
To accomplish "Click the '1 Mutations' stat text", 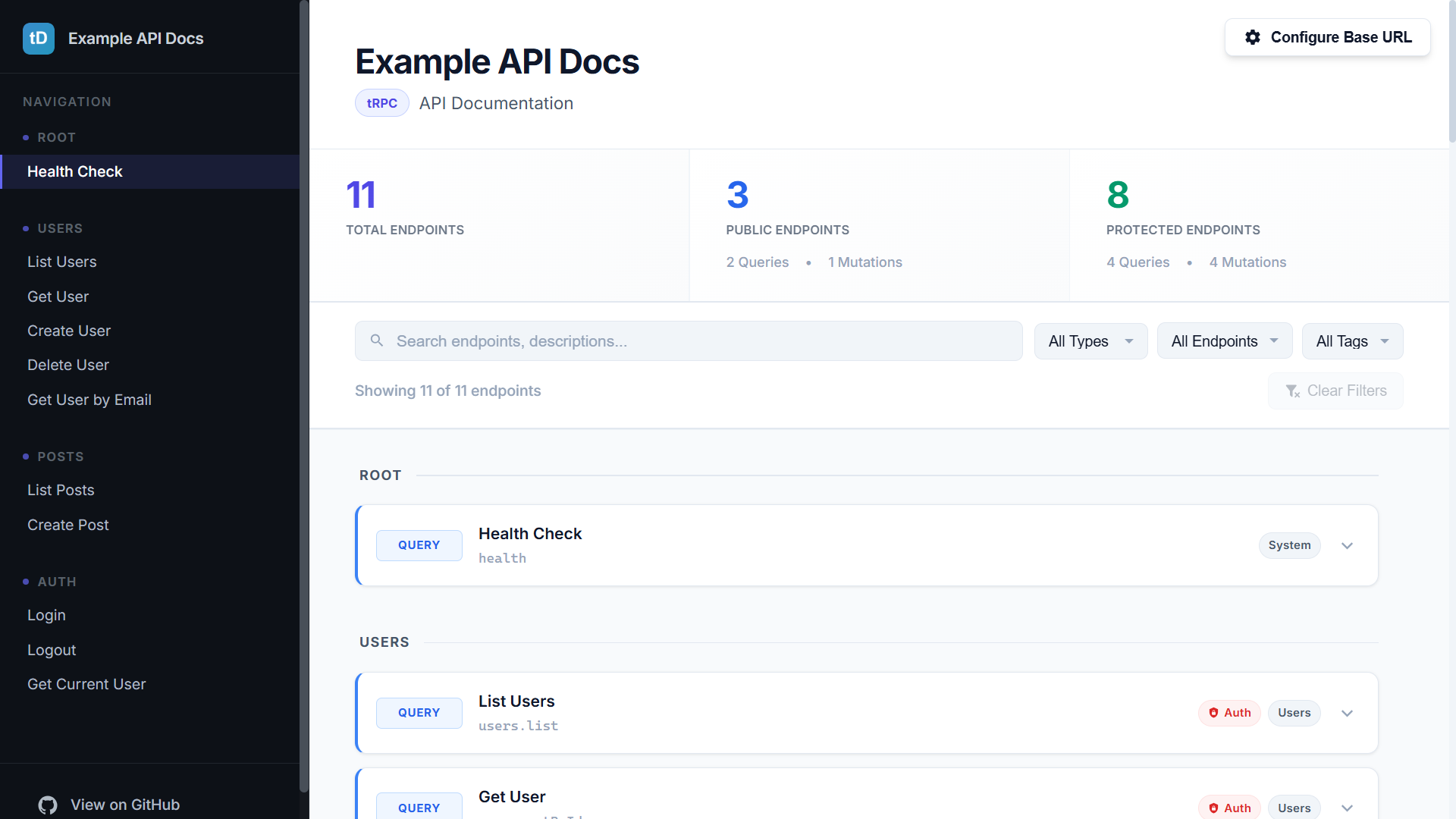I will pos(865,262).
